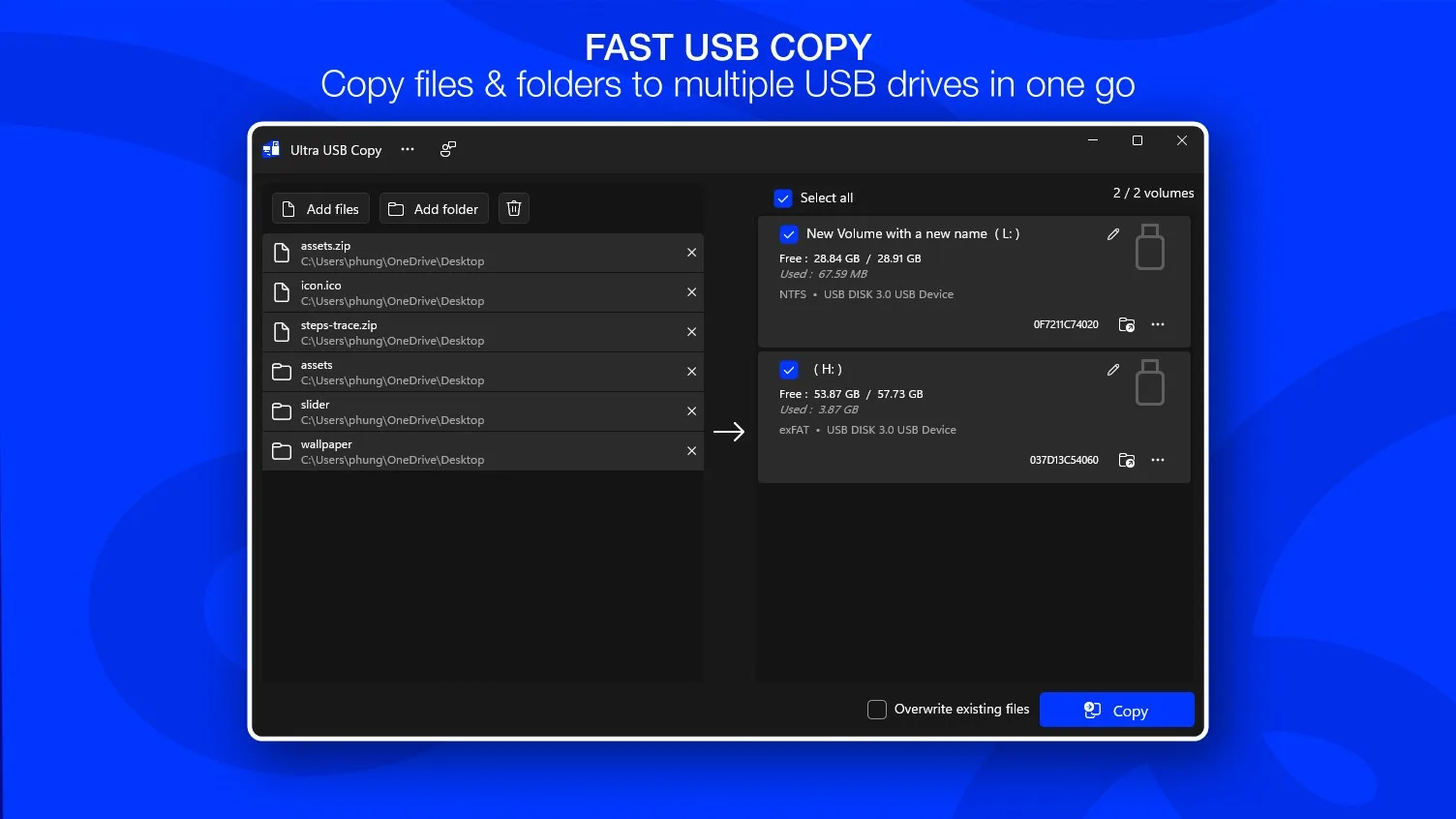Clear the list with trash icon
Viewport: 1456px width, 819px height.
coord(514,208)
